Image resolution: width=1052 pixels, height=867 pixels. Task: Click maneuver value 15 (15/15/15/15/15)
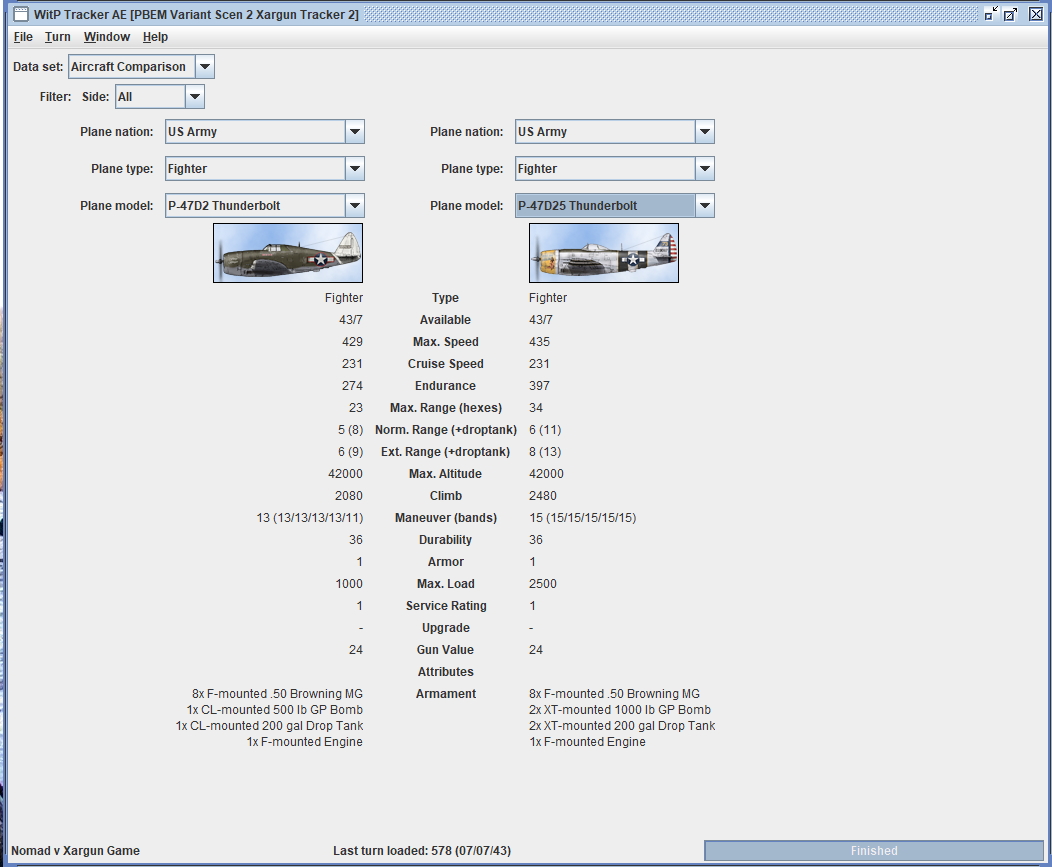[x=582, y=518]
